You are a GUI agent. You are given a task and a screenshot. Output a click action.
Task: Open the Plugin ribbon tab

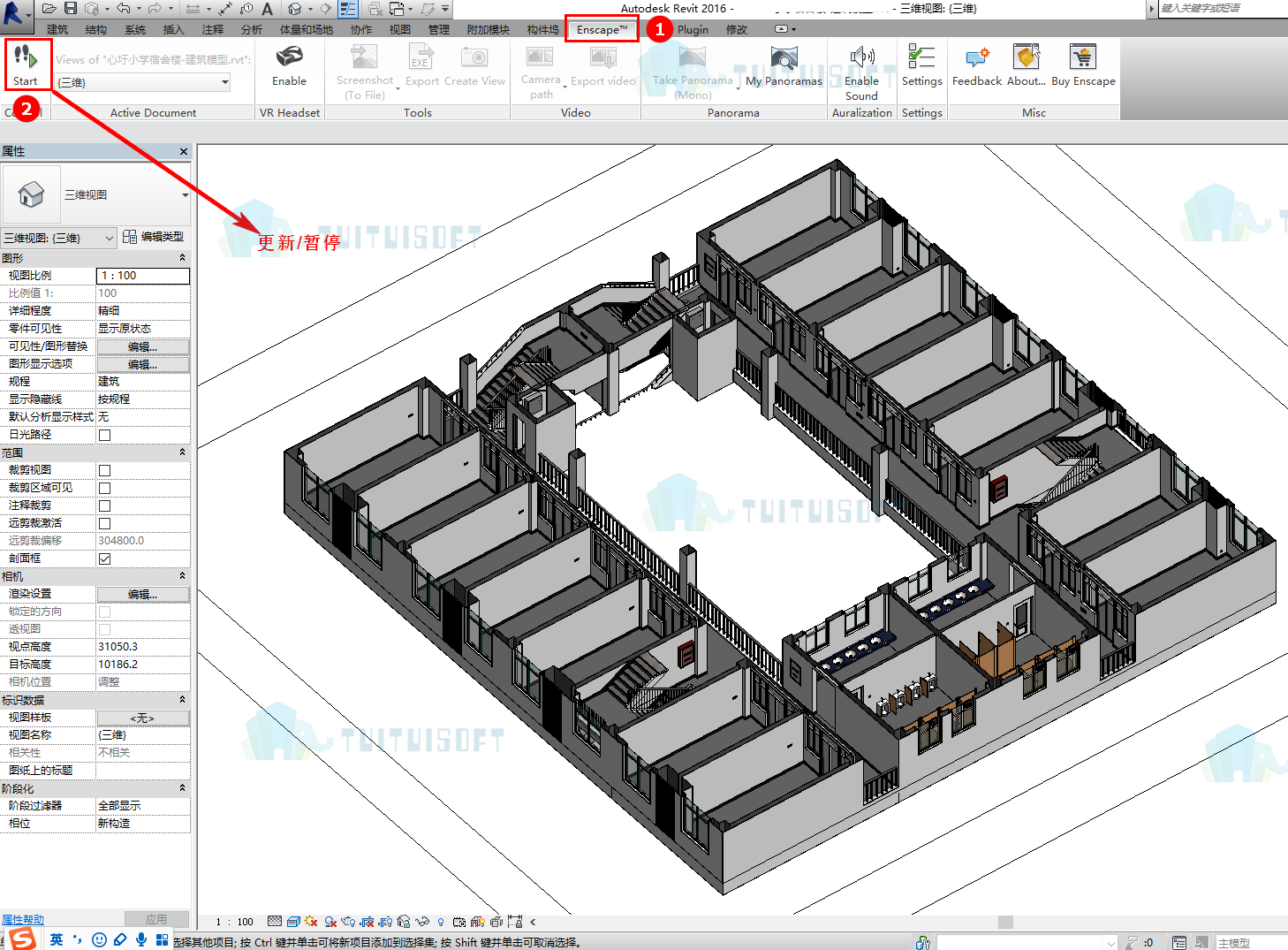[x=693, y=30]
